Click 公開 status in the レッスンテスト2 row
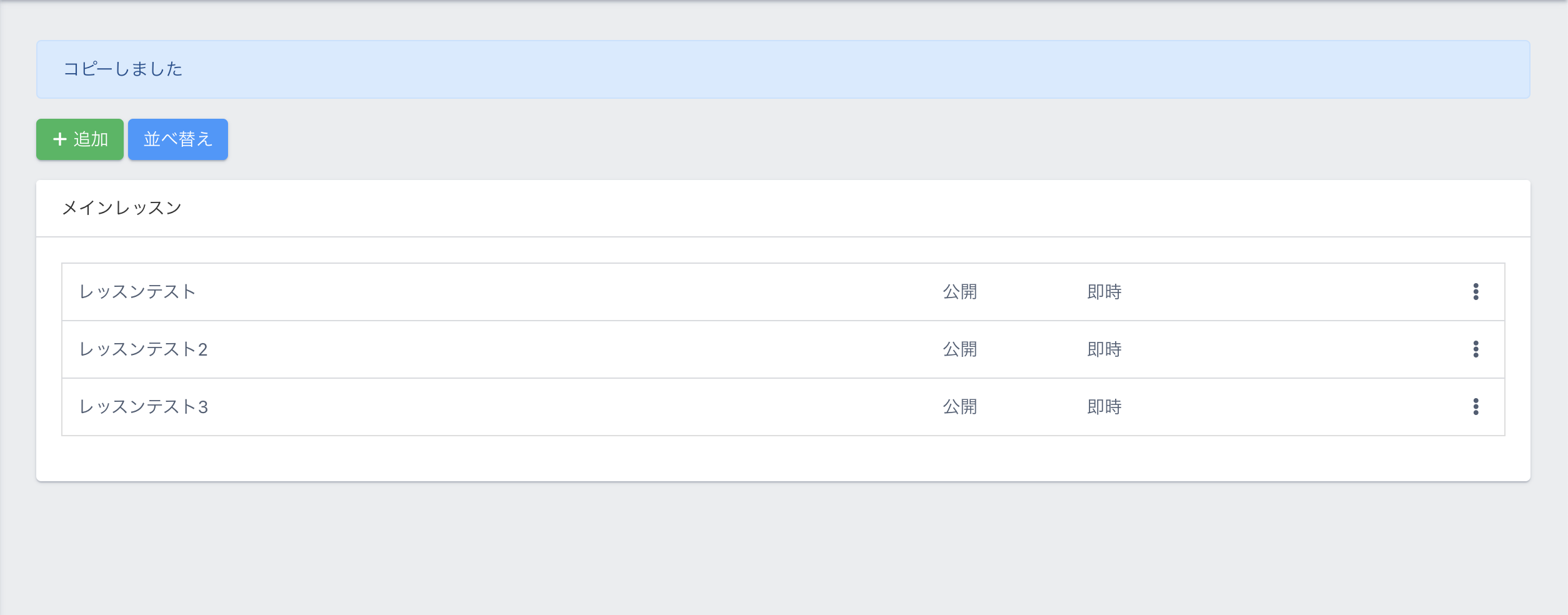 point(960,349)
